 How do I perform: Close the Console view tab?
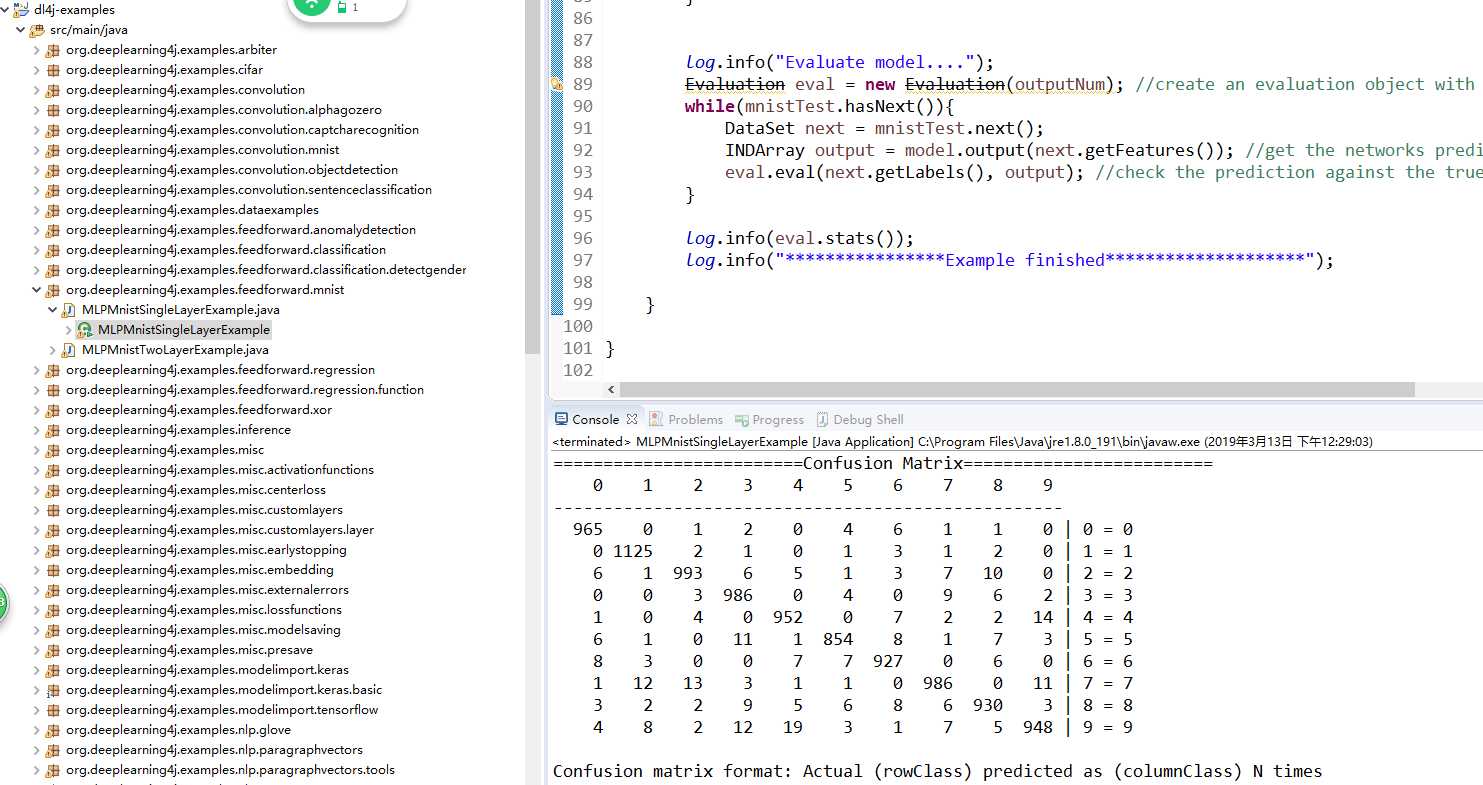tap(632, 420)
